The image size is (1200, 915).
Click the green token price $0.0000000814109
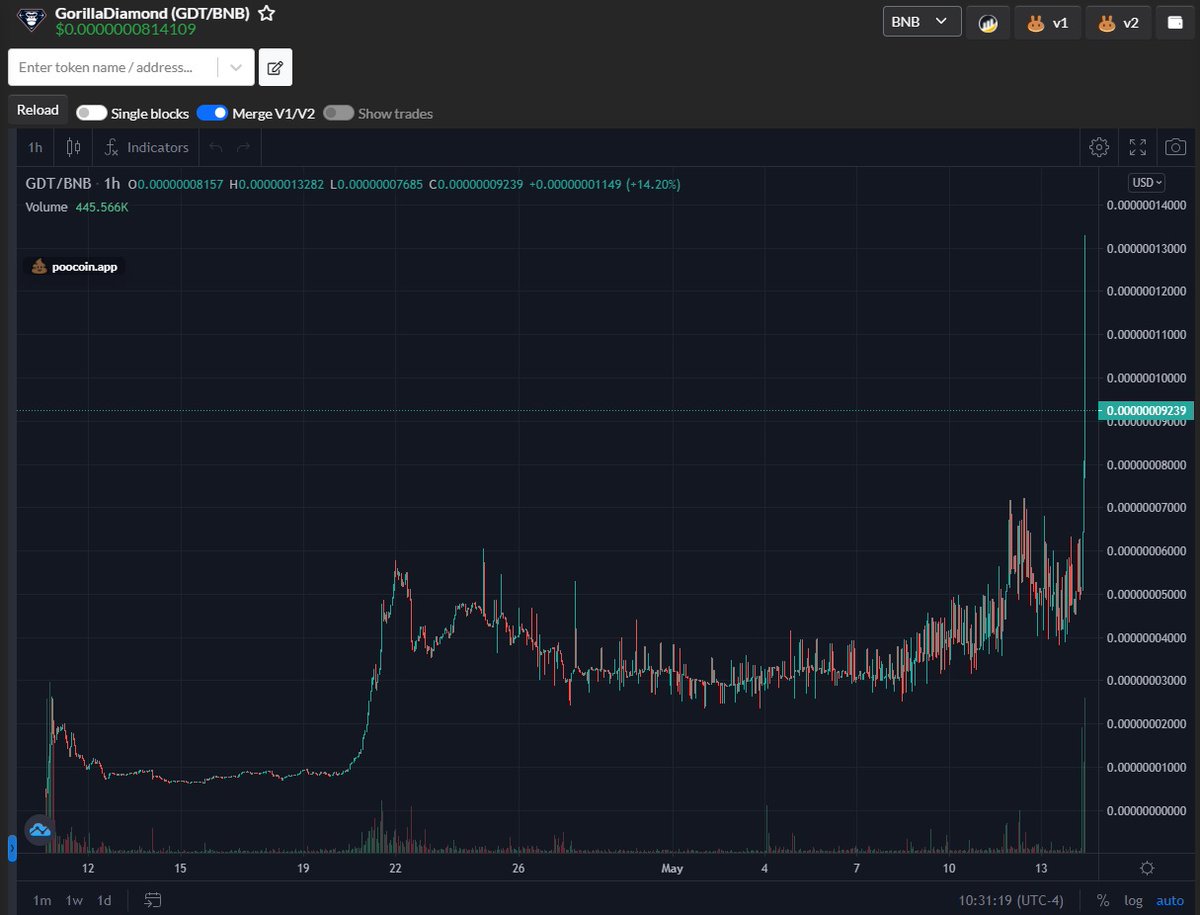pos(126,29)
